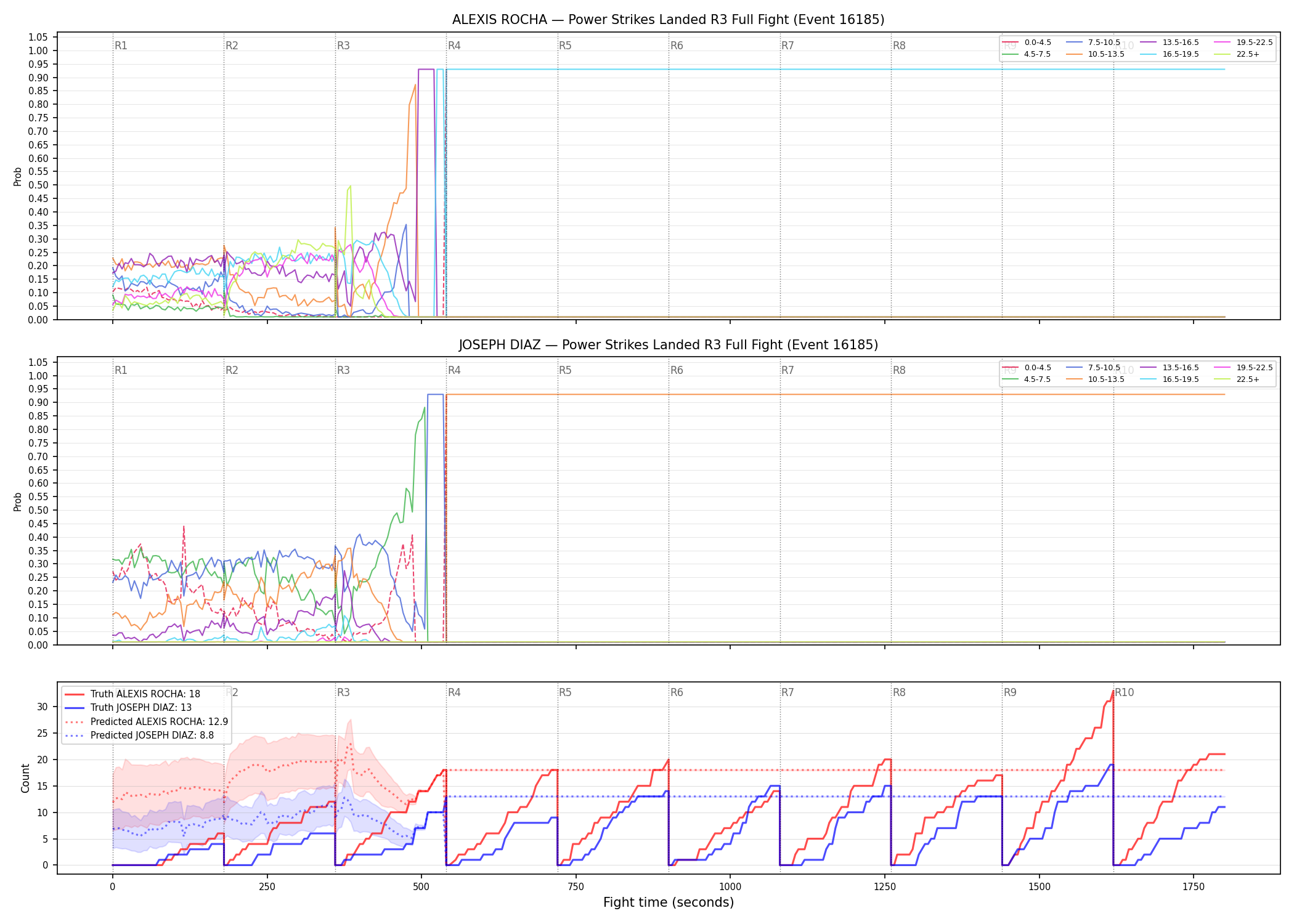1294x924 pixels.
Task: Click the 1500 tick label on the x-axis
Action: point(1040,887)
